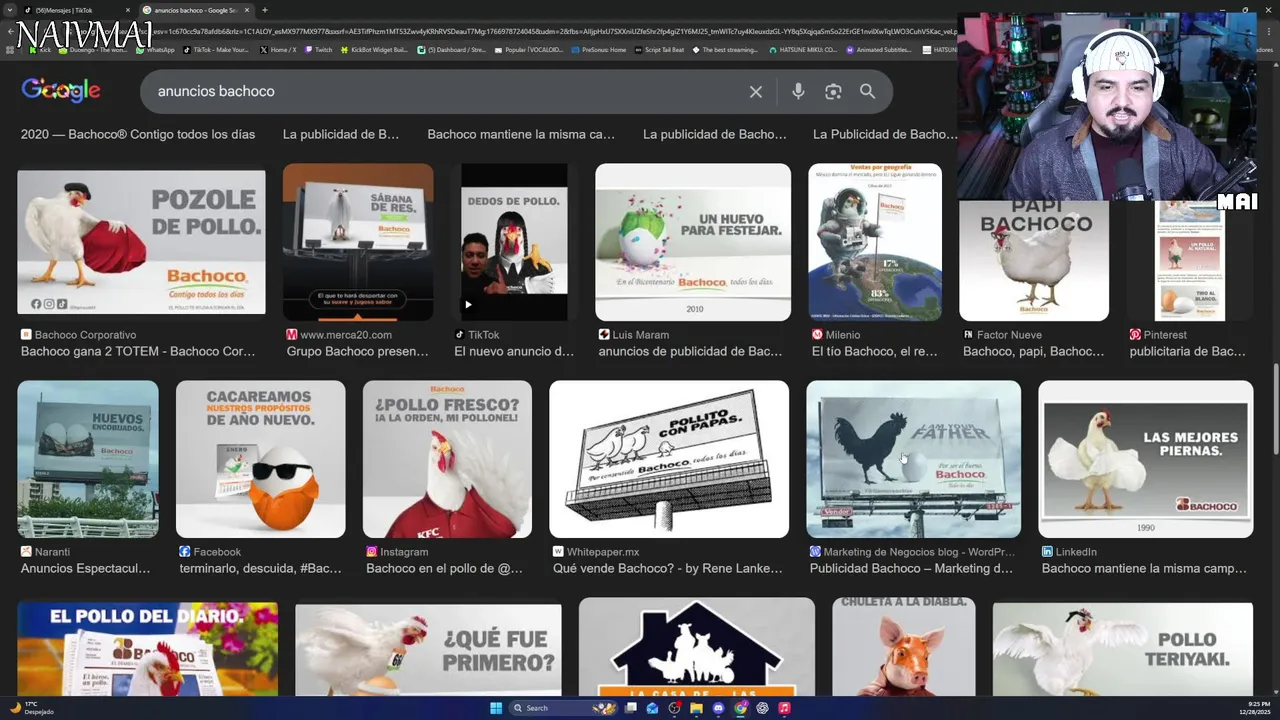Open ChatGPT from the taskbar
Image resolution: width=1280 pixels, height=720 pixels.
point(763,708)
